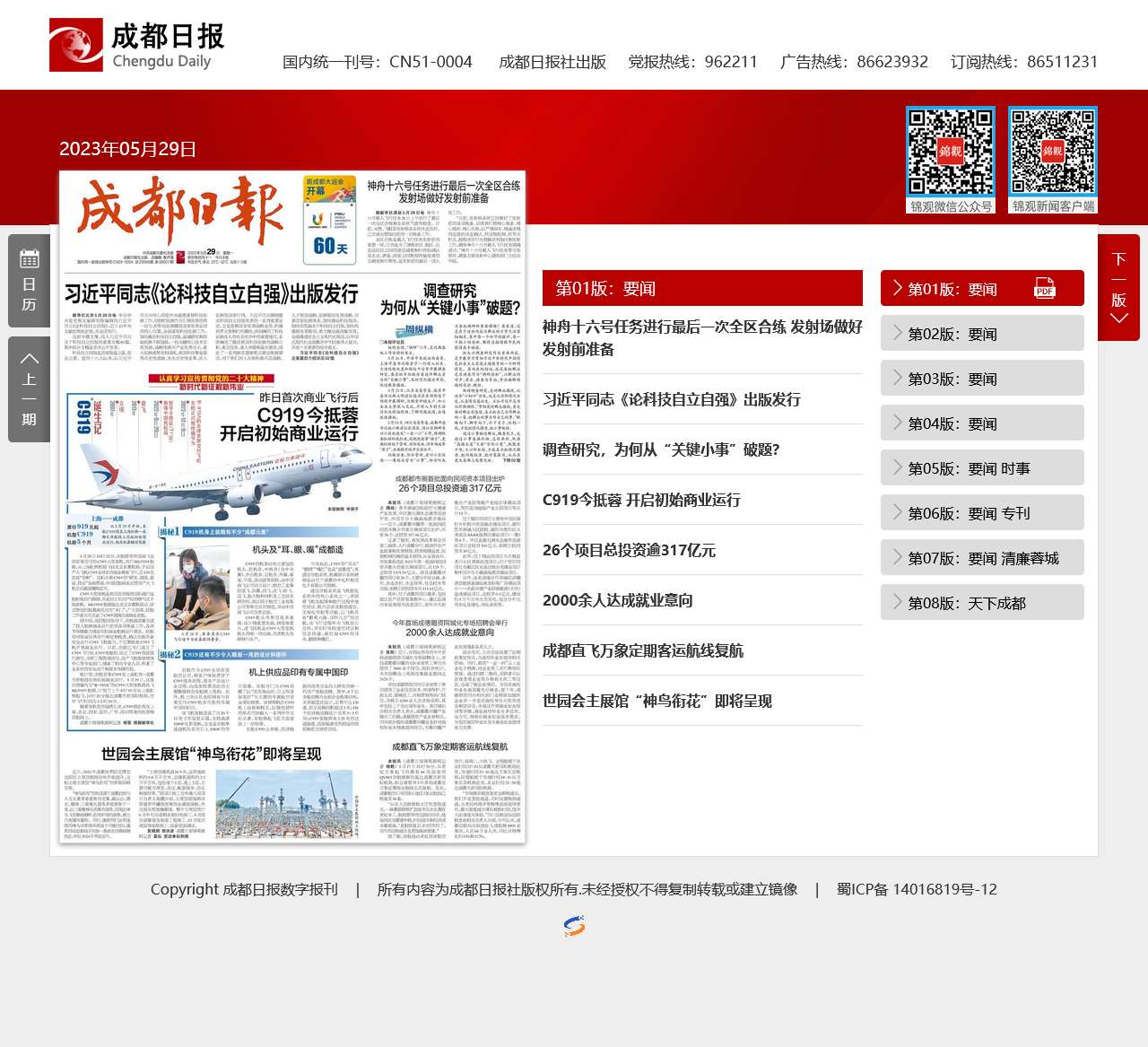Click 世园会主展馆 headline on page image
This screenshot has height=1047, width=1148.
(211, 754)
